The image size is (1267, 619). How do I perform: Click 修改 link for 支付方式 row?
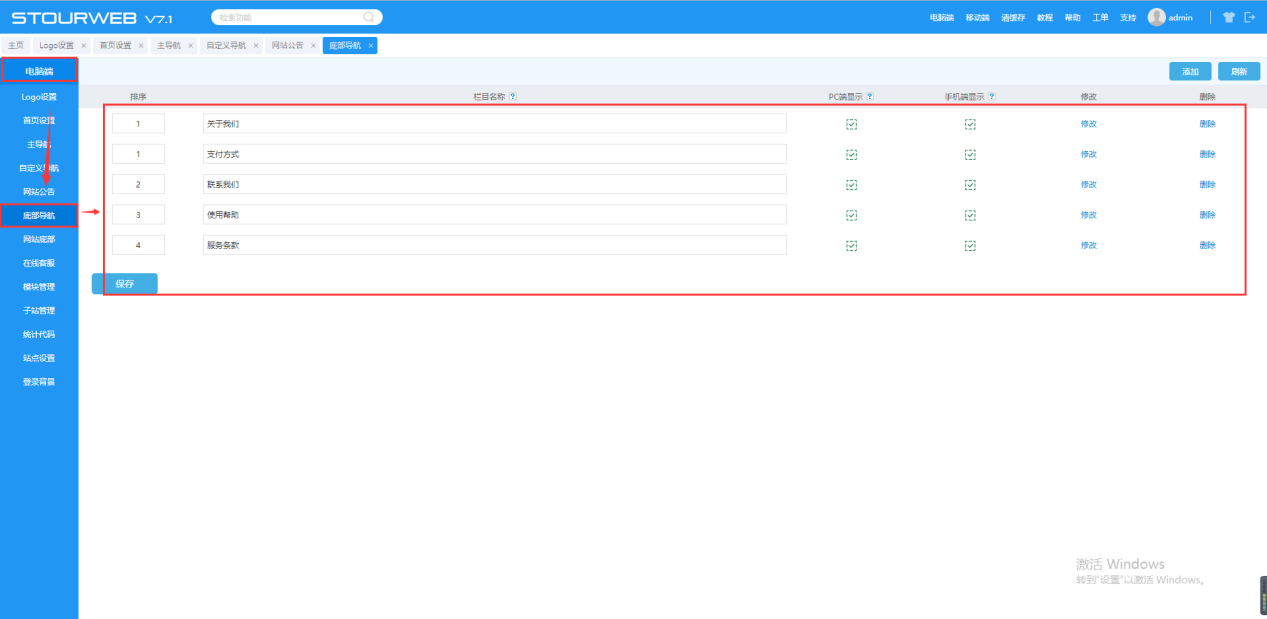(1088, 154)
